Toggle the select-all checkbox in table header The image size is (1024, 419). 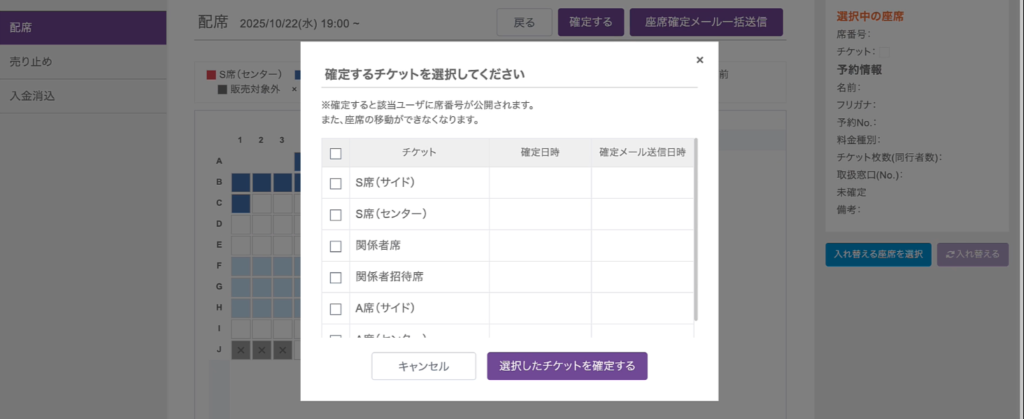click(336, 153)
